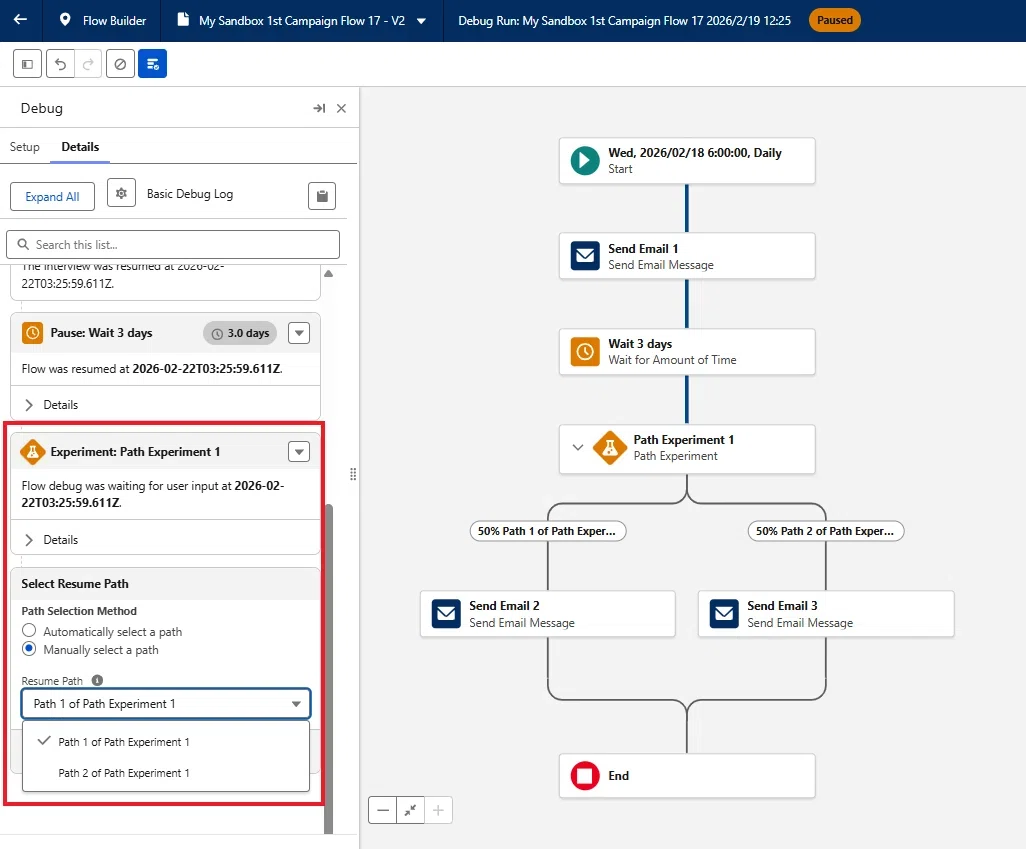Click the End stop icon
This screenshot has height=849, width=1026.
(x=585, y=776)
